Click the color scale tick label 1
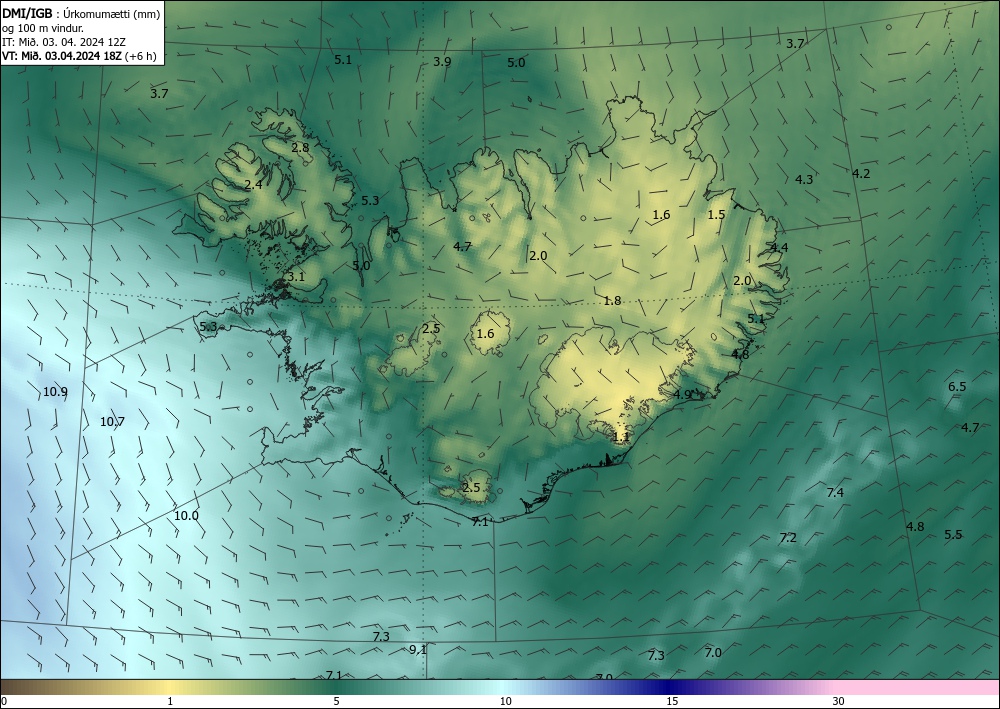Viewport: 1000px width, 709px height. 170,701
